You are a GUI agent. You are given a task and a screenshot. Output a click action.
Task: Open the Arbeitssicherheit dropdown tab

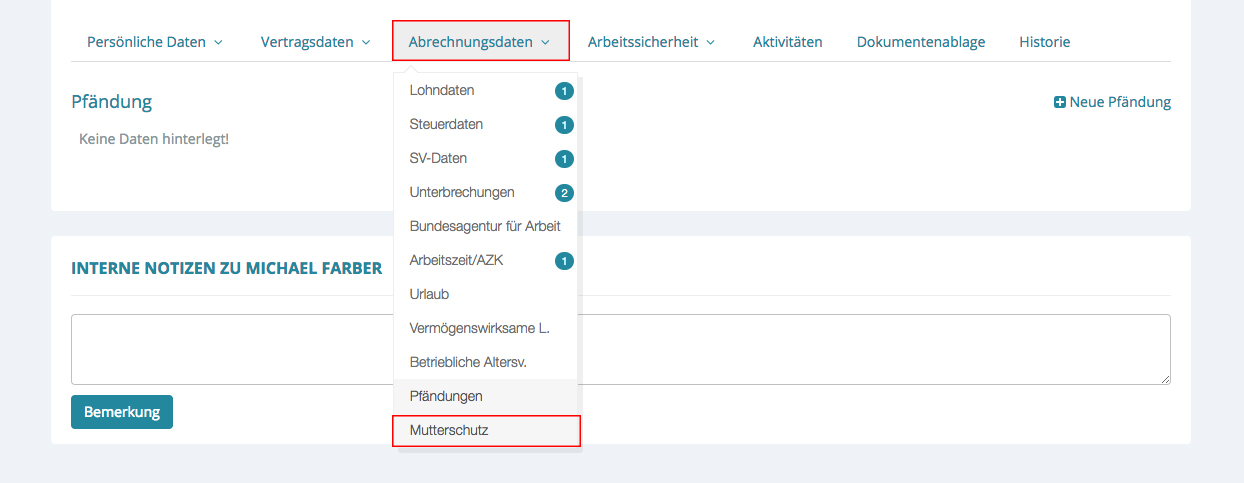651,42
